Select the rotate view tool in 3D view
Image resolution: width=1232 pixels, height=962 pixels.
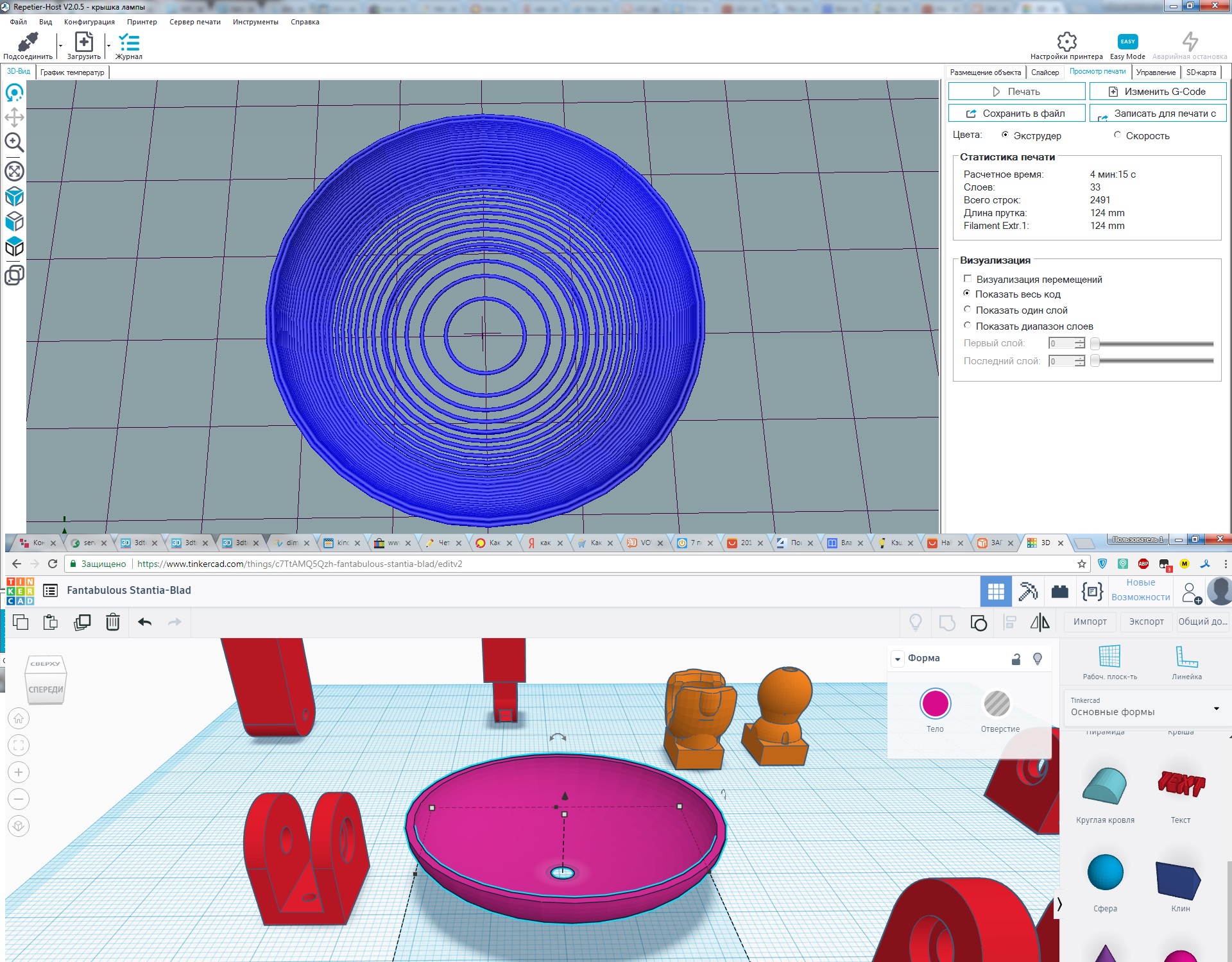click(14, 93)
